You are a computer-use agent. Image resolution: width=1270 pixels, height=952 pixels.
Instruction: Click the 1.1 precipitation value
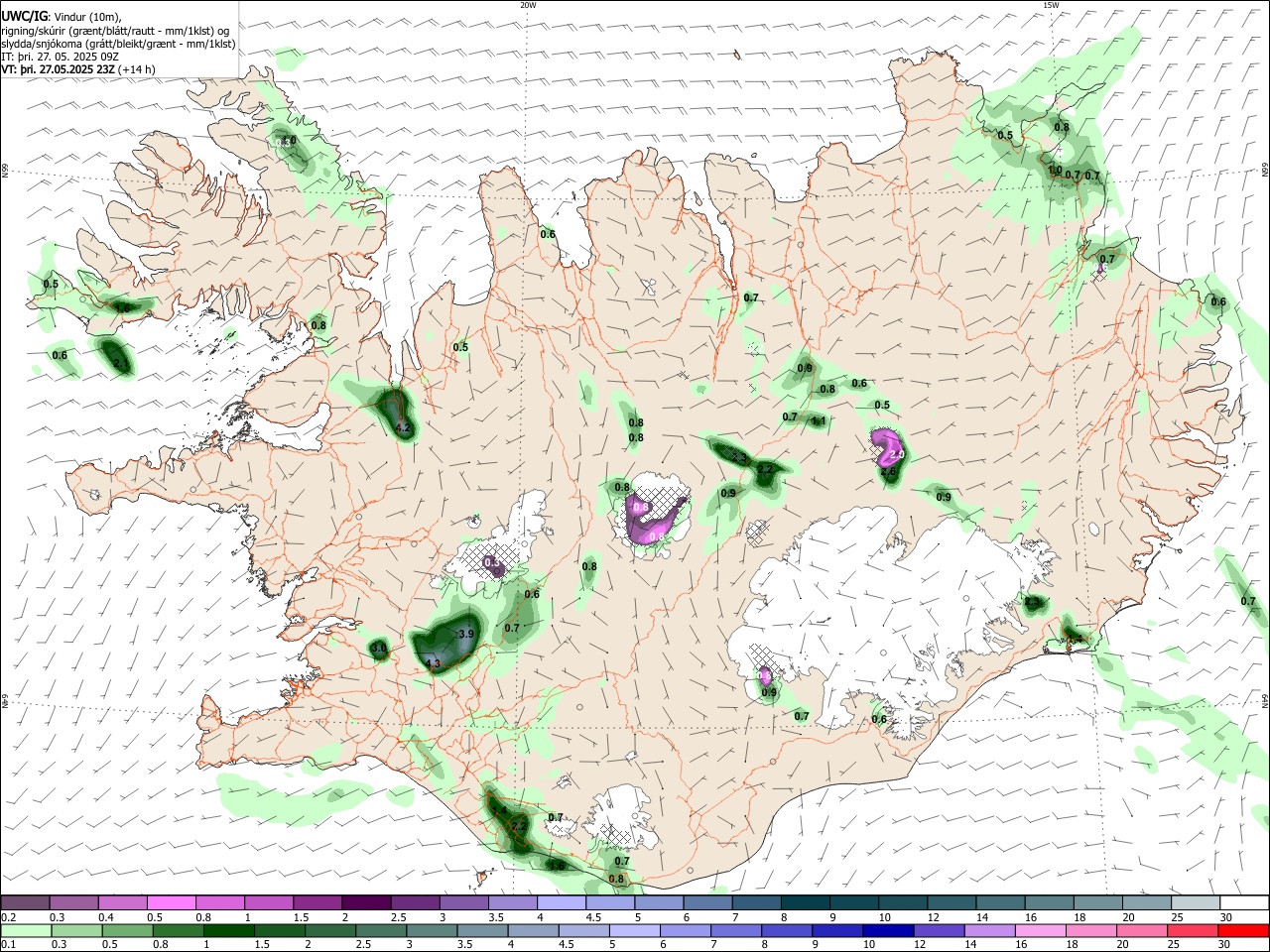point(819,420)
